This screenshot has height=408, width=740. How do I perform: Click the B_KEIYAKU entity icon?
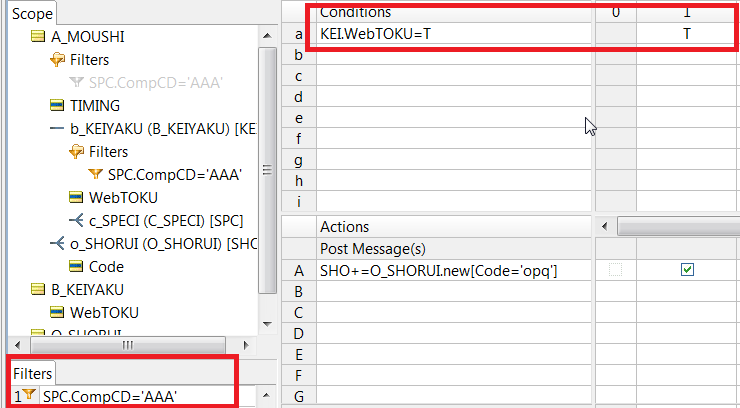[38, 289]
